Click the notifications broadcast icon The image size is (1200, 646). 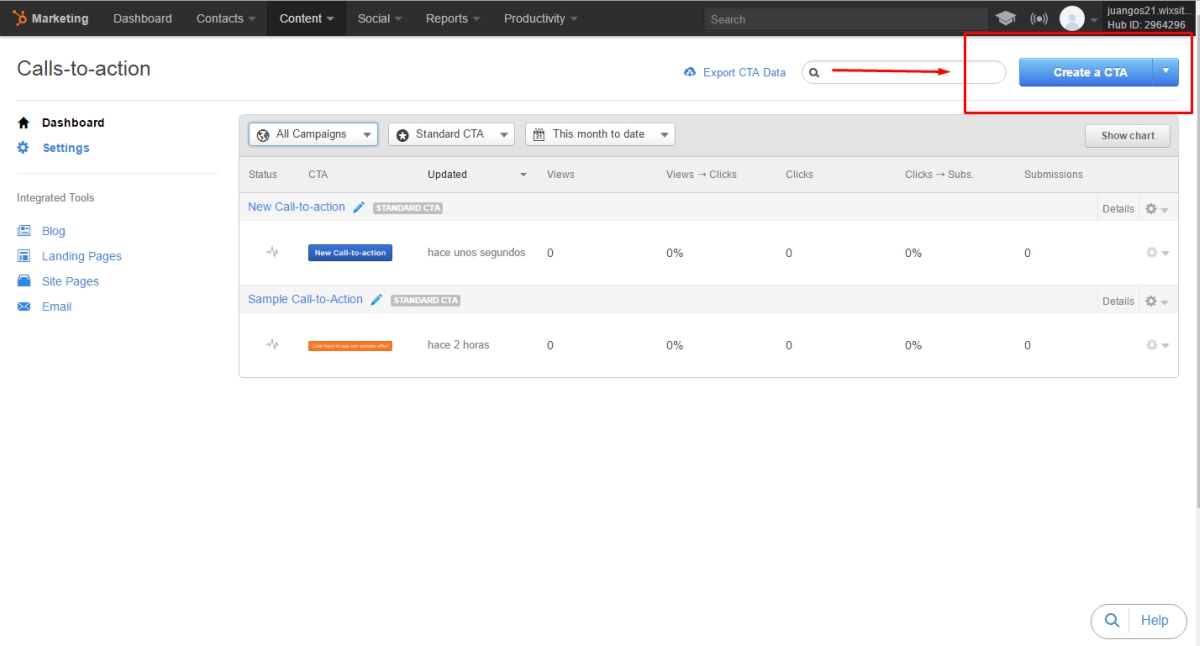pyautogui.click(x=1039, y=17)
